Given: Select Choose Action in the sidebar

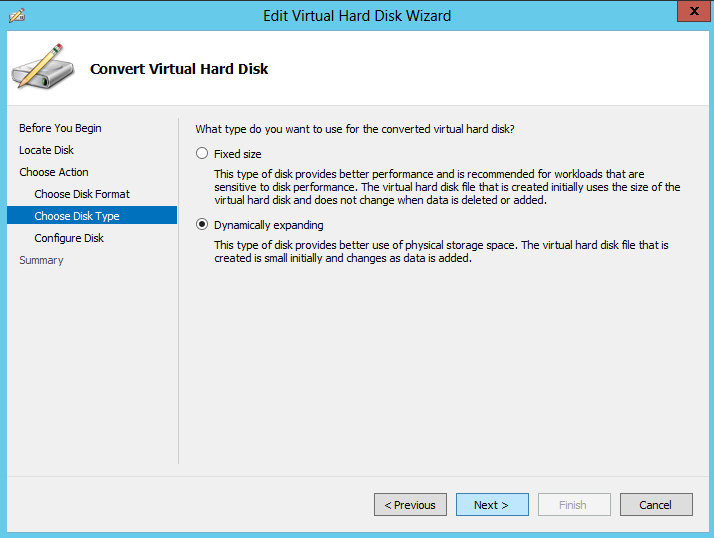Looking at the screenshot, I should pyautogui.click(x=53, y=172).
